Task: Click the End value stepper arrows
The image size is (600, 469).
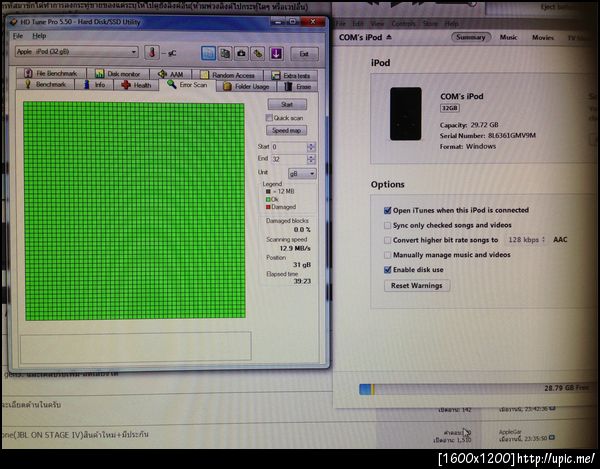Action: coord(311,159)
